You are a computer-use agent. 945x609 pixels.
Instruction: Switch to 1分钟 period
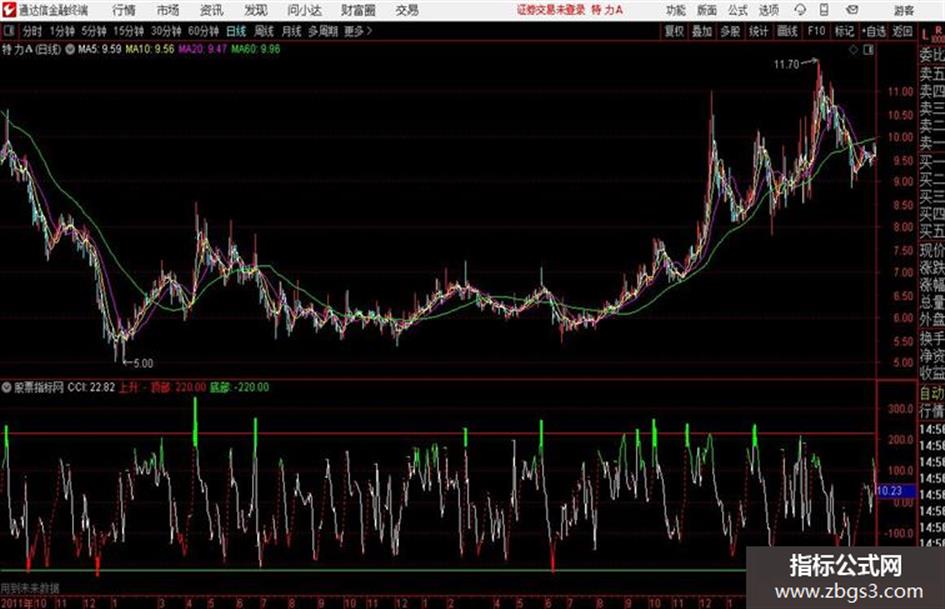pos(62,31)
